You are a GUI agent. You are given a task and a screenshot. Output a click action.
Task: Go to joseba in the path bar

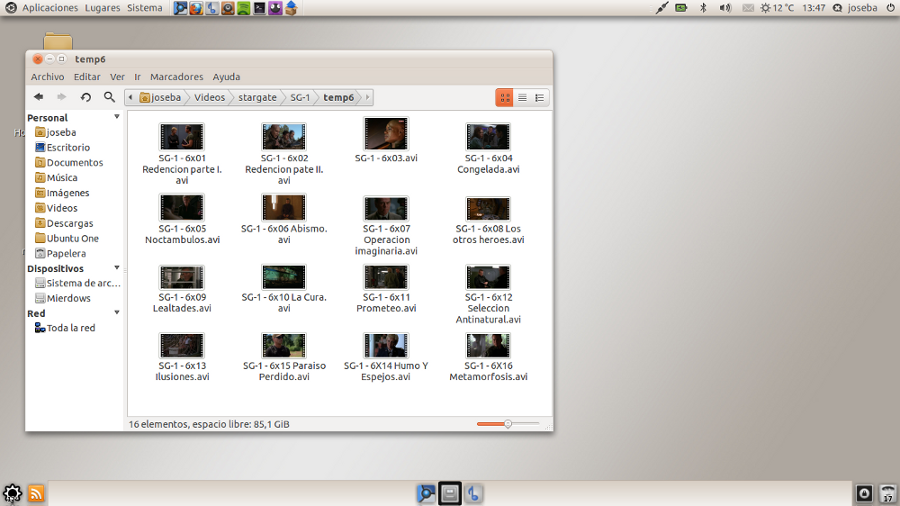pos(161,98)
